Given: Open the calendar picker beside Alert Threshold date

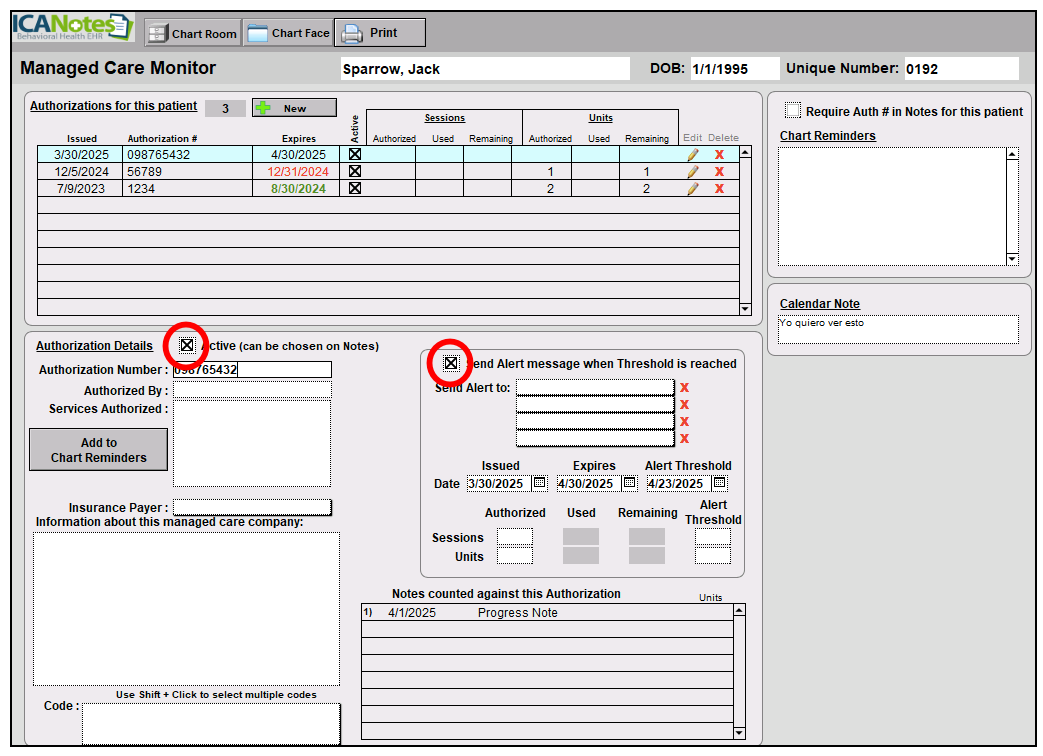Looking at the screenshot, I should [x=719, y=483].
